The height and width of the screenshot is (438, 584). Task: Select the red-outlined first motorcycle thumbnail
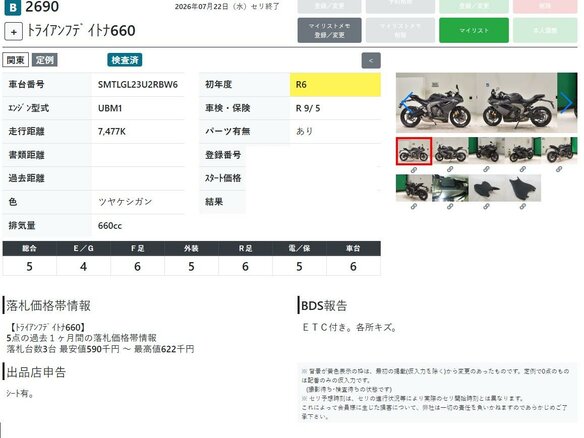coord(414,151)
